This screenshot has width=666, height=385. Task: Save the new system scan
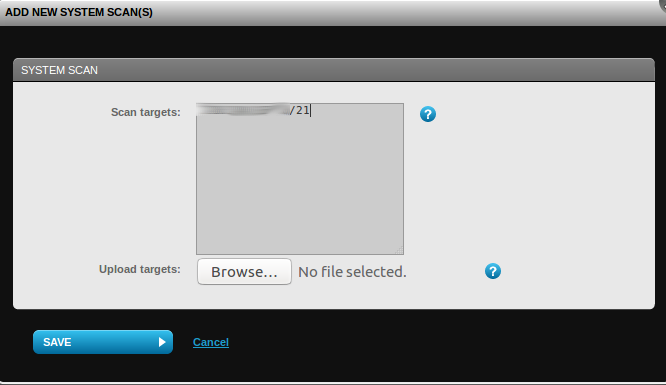coord(103,342)
